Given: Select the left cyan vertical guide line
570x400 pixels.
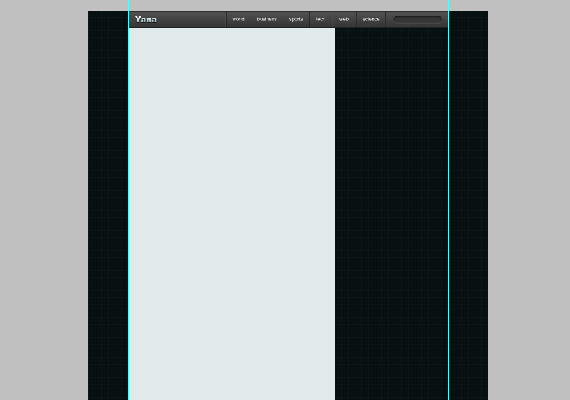Looking at the screenshot, I should tap(128, 200).
